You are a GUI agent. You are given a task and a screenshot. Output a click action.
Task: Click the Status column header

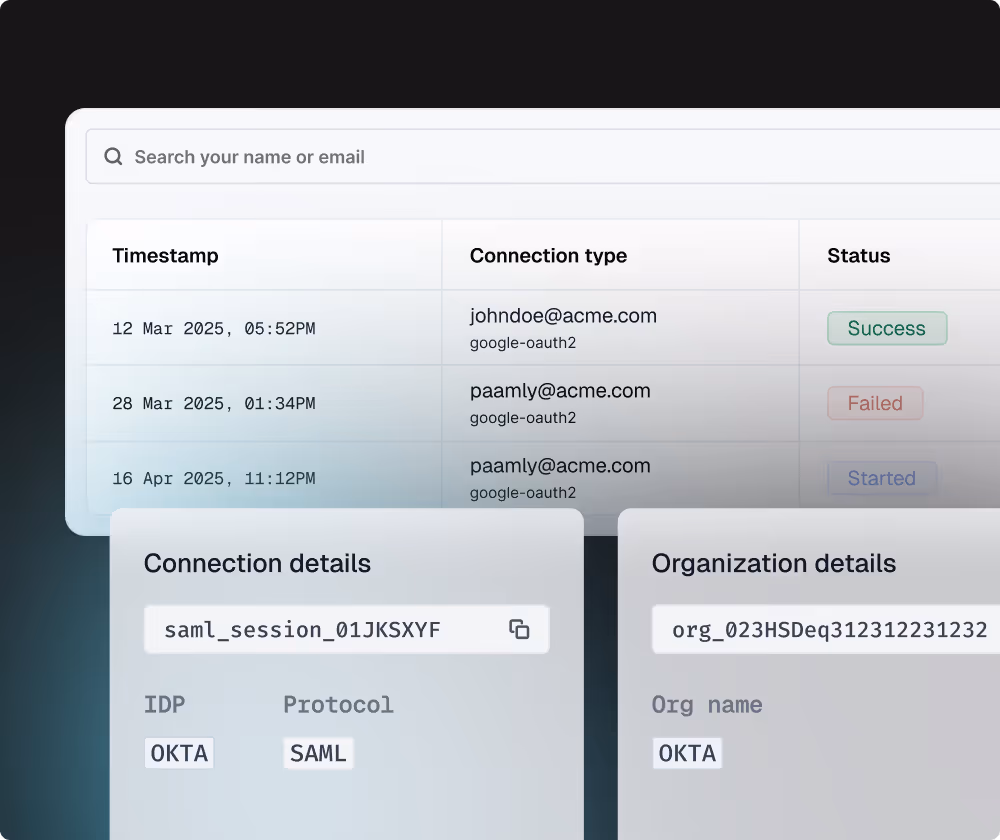pos(858,255)
